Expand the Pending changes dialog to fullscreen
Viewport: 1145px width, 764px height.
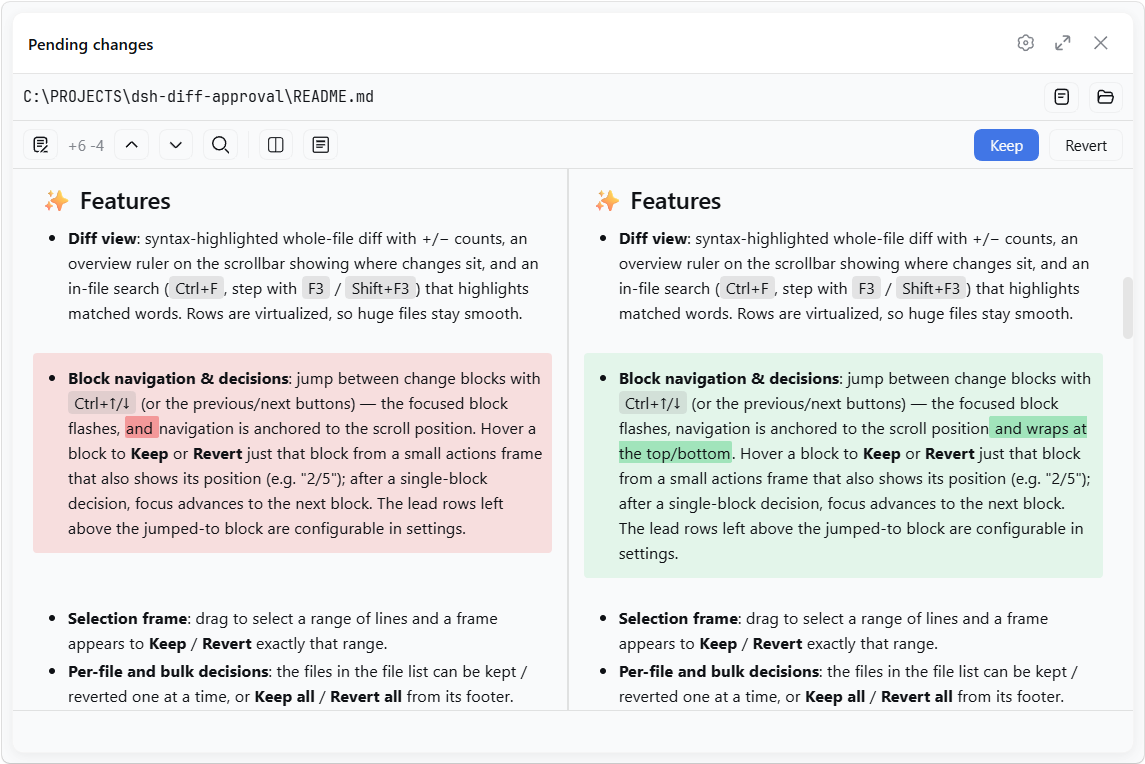coord(1062,43)
